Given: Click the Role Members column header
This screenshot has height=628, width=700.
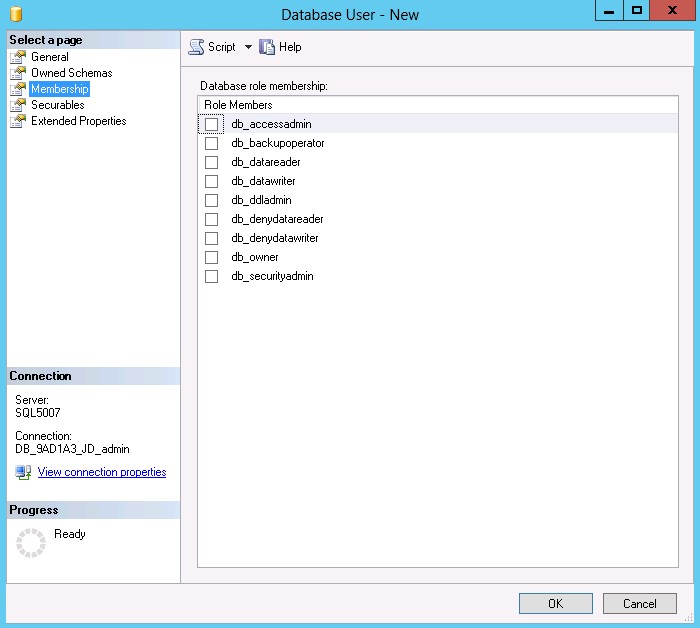Looking at the screenshot, I should (x=238, y=105).
